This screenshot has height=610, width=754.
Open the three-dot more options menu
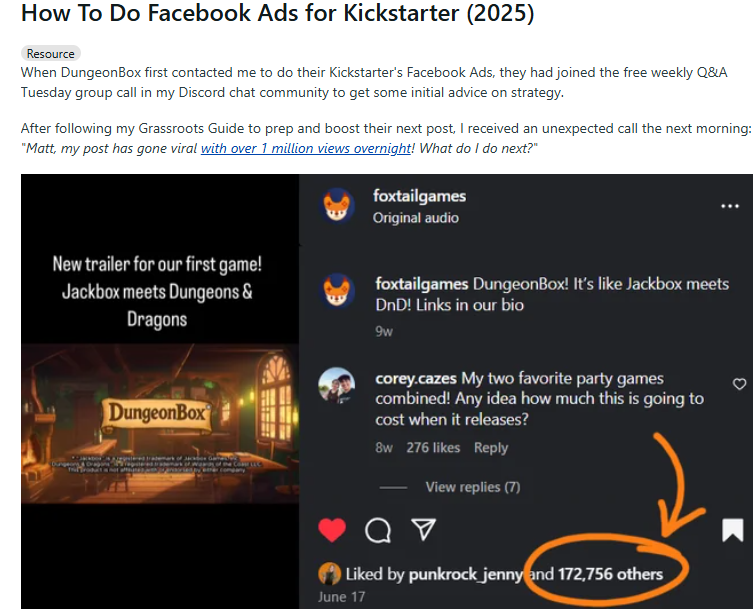pyautogui.click(x=730, y=206)
